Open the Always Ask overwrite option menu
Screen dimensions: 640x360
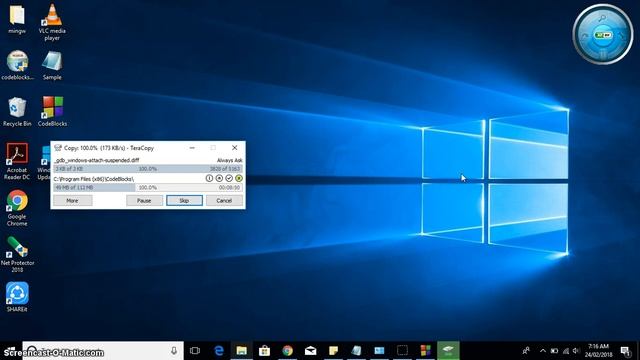coord(229,160)
